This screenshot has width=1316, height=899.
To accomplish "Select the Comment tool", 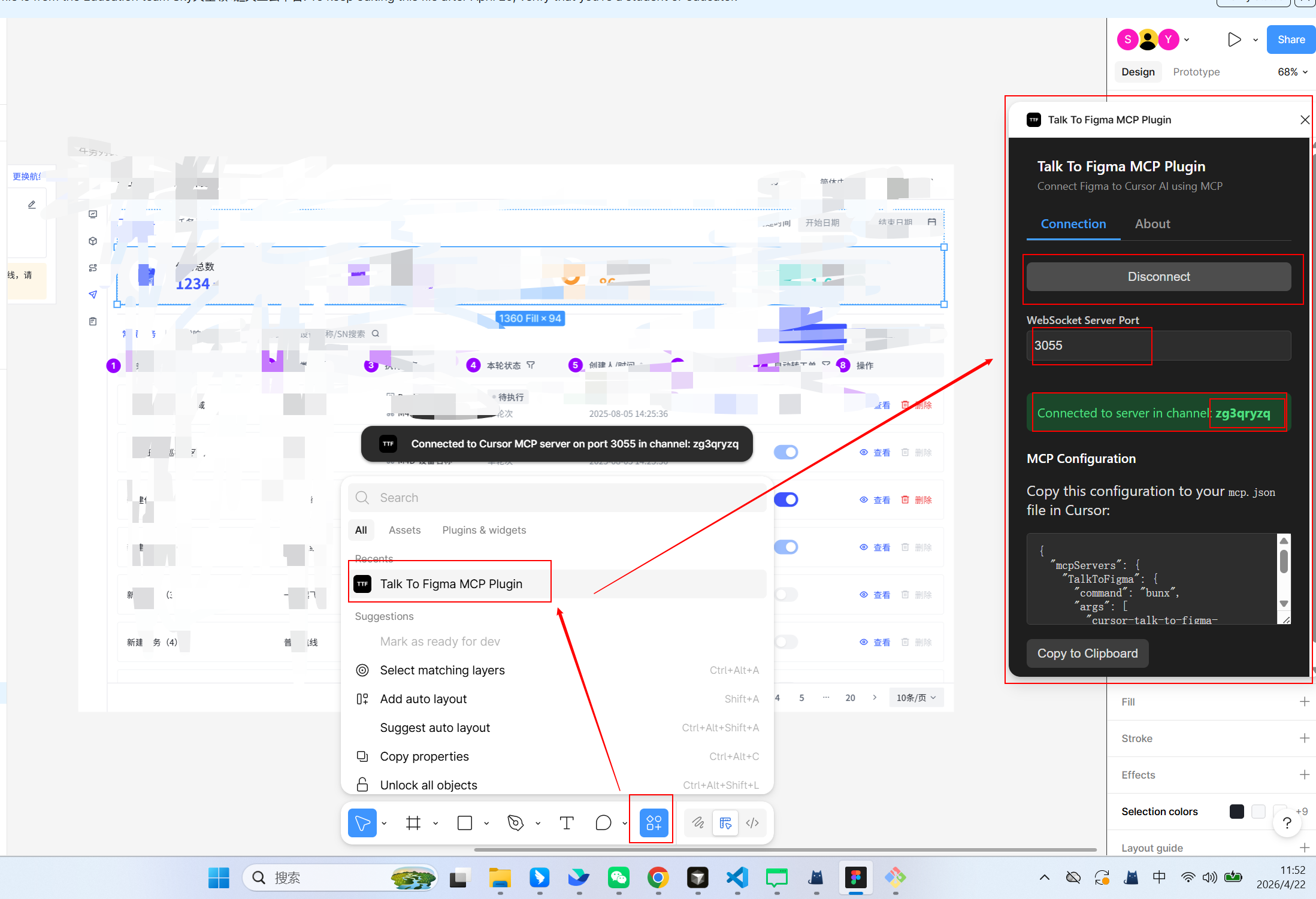I will pos(603,823).
